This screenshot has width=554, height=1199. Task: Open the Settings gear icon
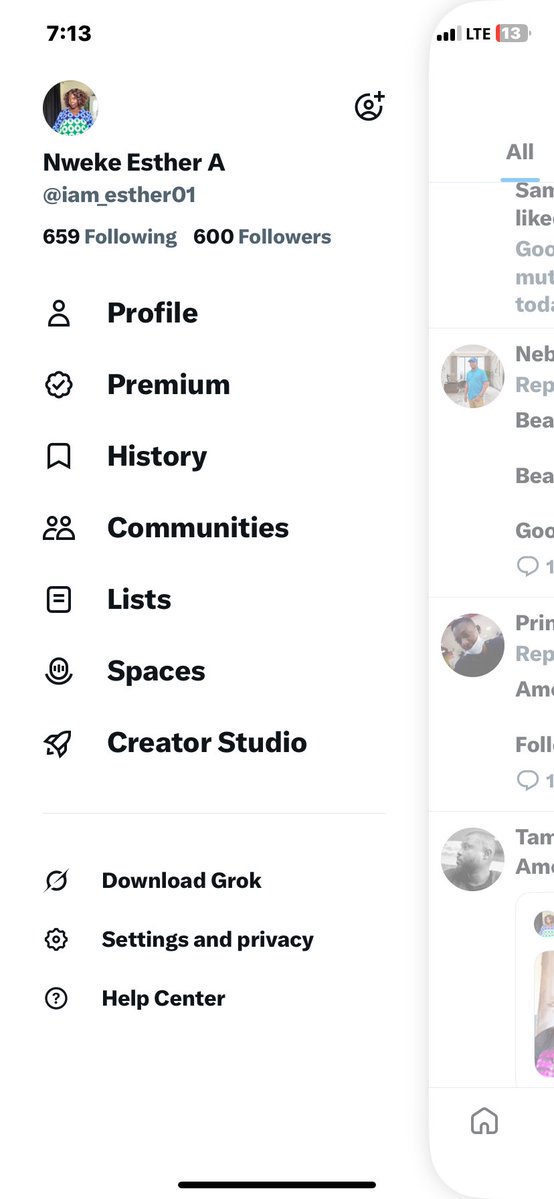coord(56,940)
